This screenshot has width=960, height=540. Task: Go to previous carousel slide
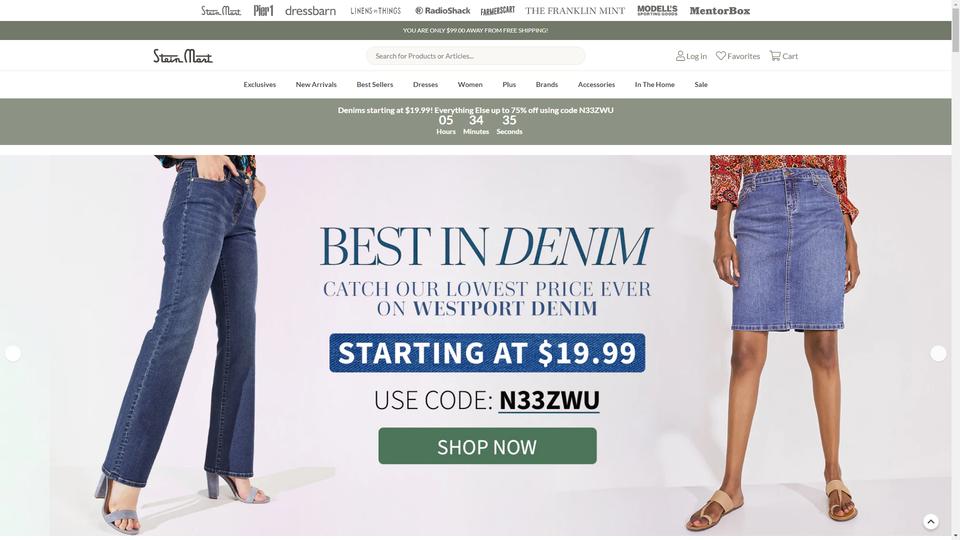(13, 353)
